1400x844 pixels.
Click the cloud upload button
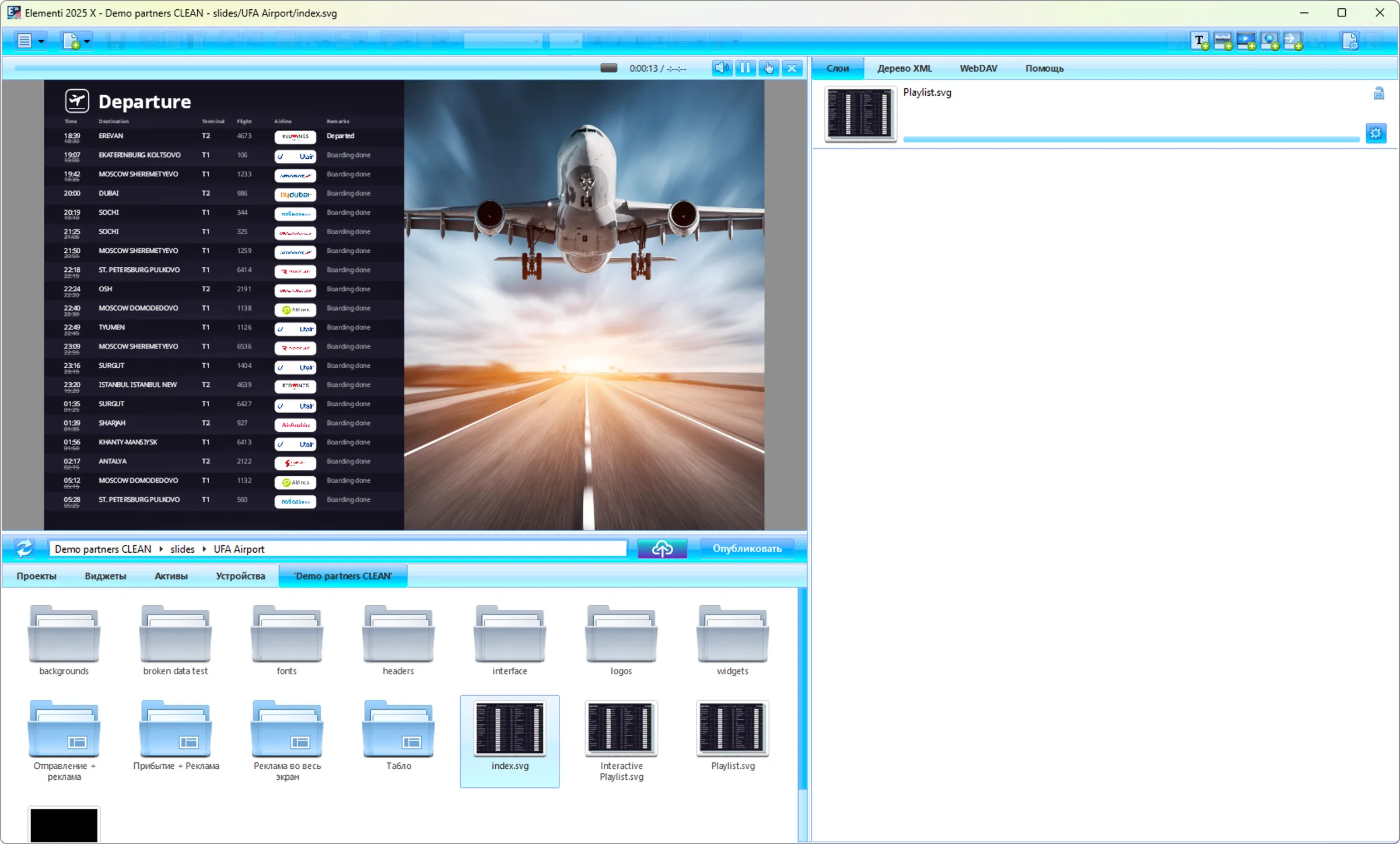[662, 549]
